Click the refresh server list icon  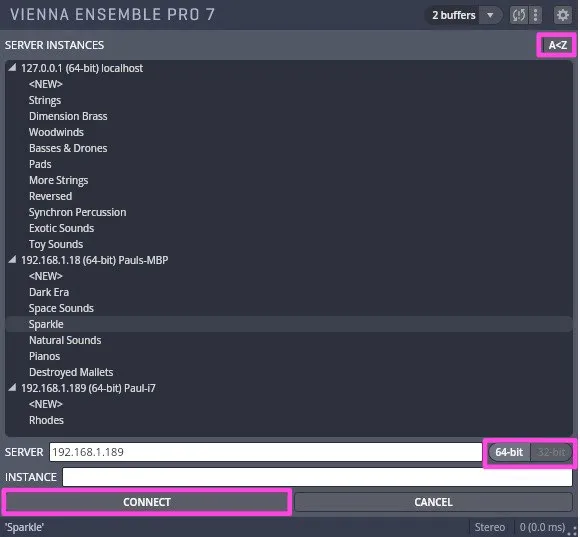518,15
